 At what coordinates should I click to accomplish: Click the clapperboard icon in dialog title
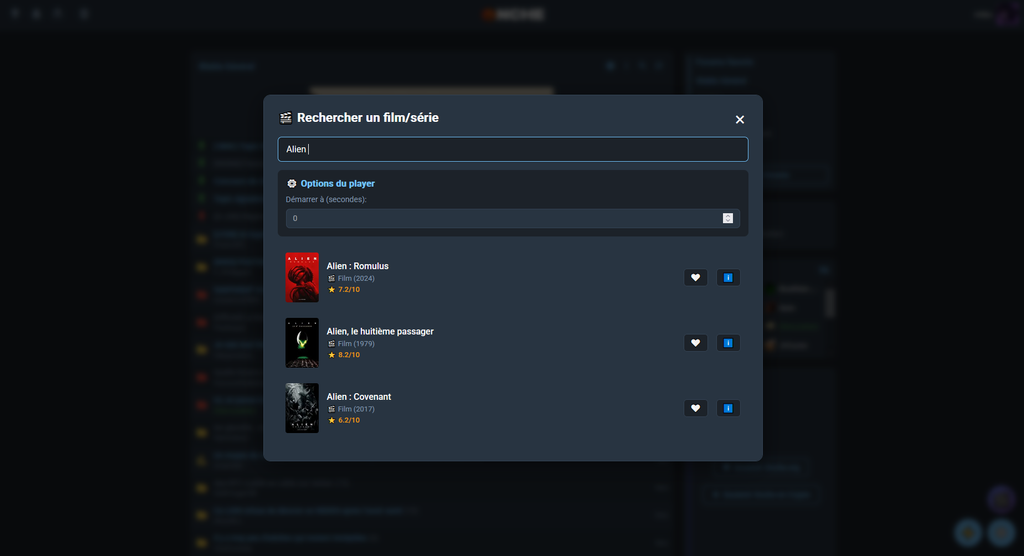tap(285, 118)
